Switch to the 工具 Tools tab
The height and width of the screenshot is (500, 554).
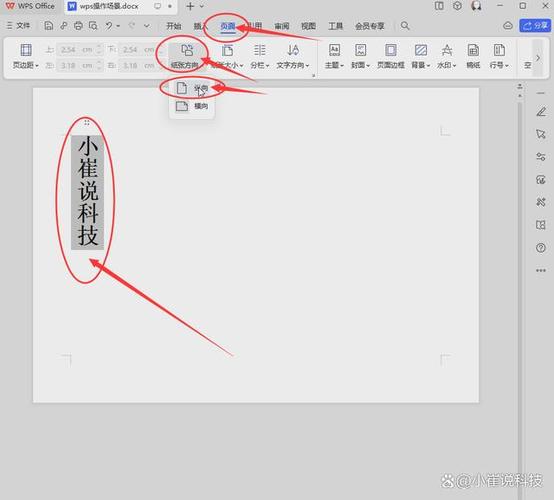[336, 26]
